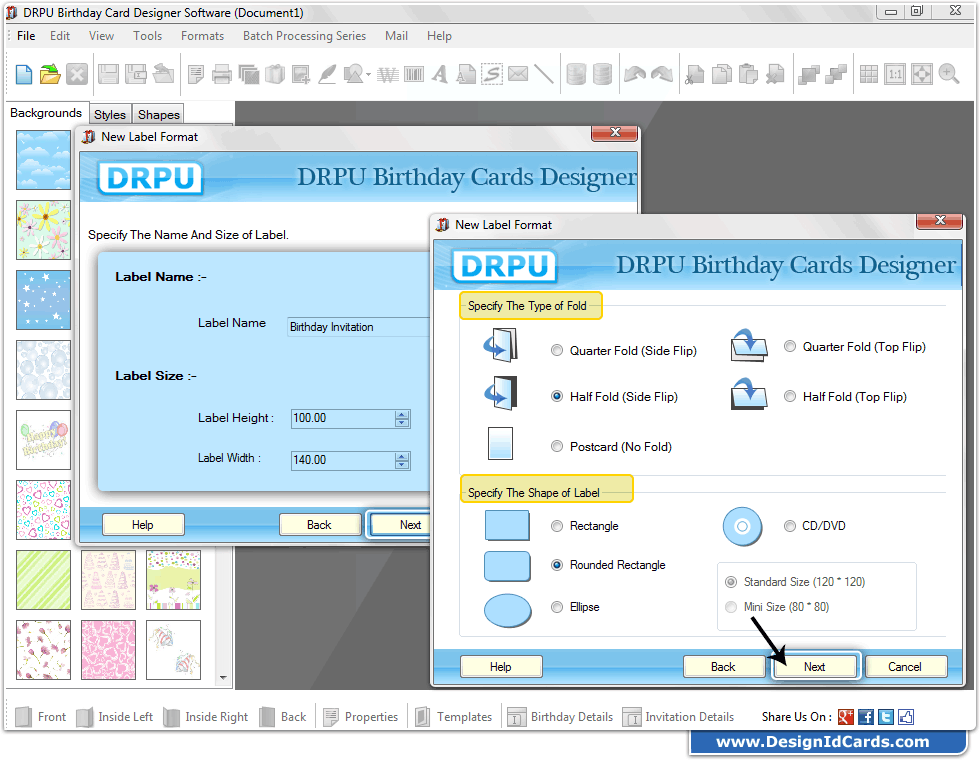Select Half Fold (Top Flip) option
Image resolution: width=980 pixels, height=760 pixels.
(790, 396)
